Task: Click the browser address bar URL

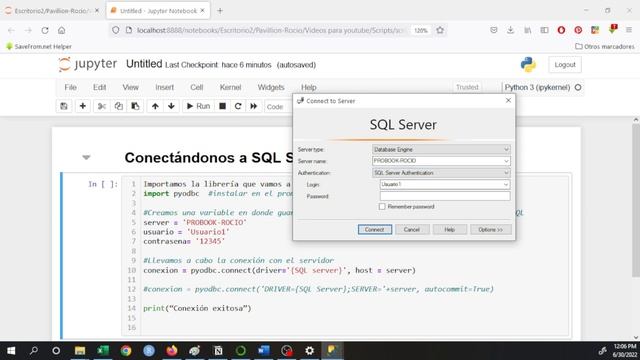Action: point(269,30)
